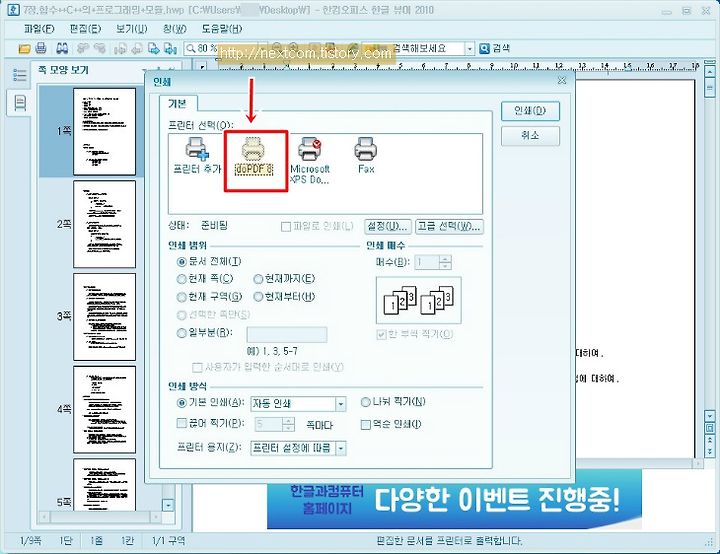Increase copies with 매수 spinner up
The width and height of the screenshot is (720, 554).
pos(445,260)
